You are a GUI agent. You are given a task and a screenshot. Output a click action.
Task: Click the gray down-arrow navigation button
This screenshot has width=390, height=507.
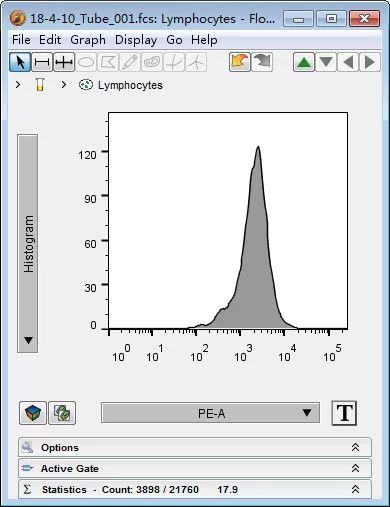point(326,62)
